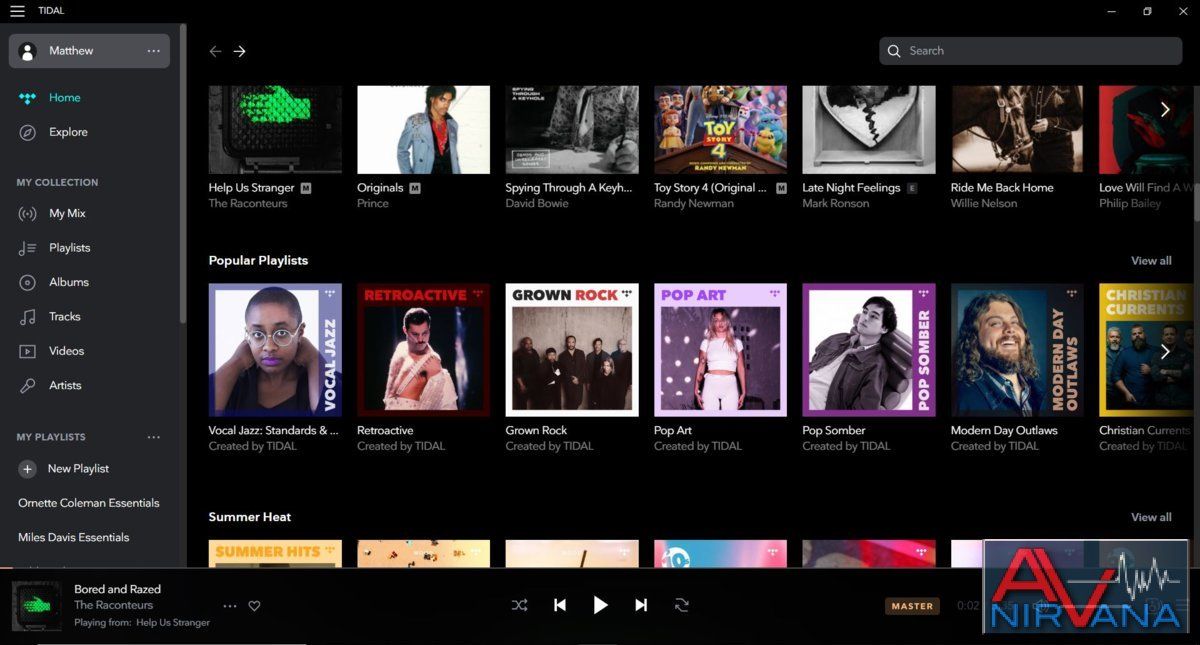Click the Albums disc icon
Image resolution: width=1200 pixels, height=645 pixels.
click(x=28, y=283)
